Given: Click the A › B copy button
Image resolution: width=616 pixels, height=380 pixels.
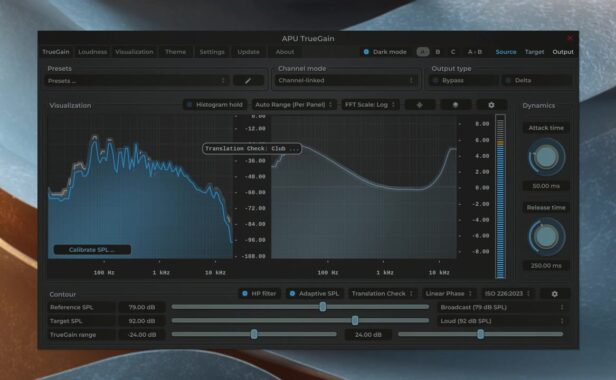Looking at the screenshot, I should (475, 52).
